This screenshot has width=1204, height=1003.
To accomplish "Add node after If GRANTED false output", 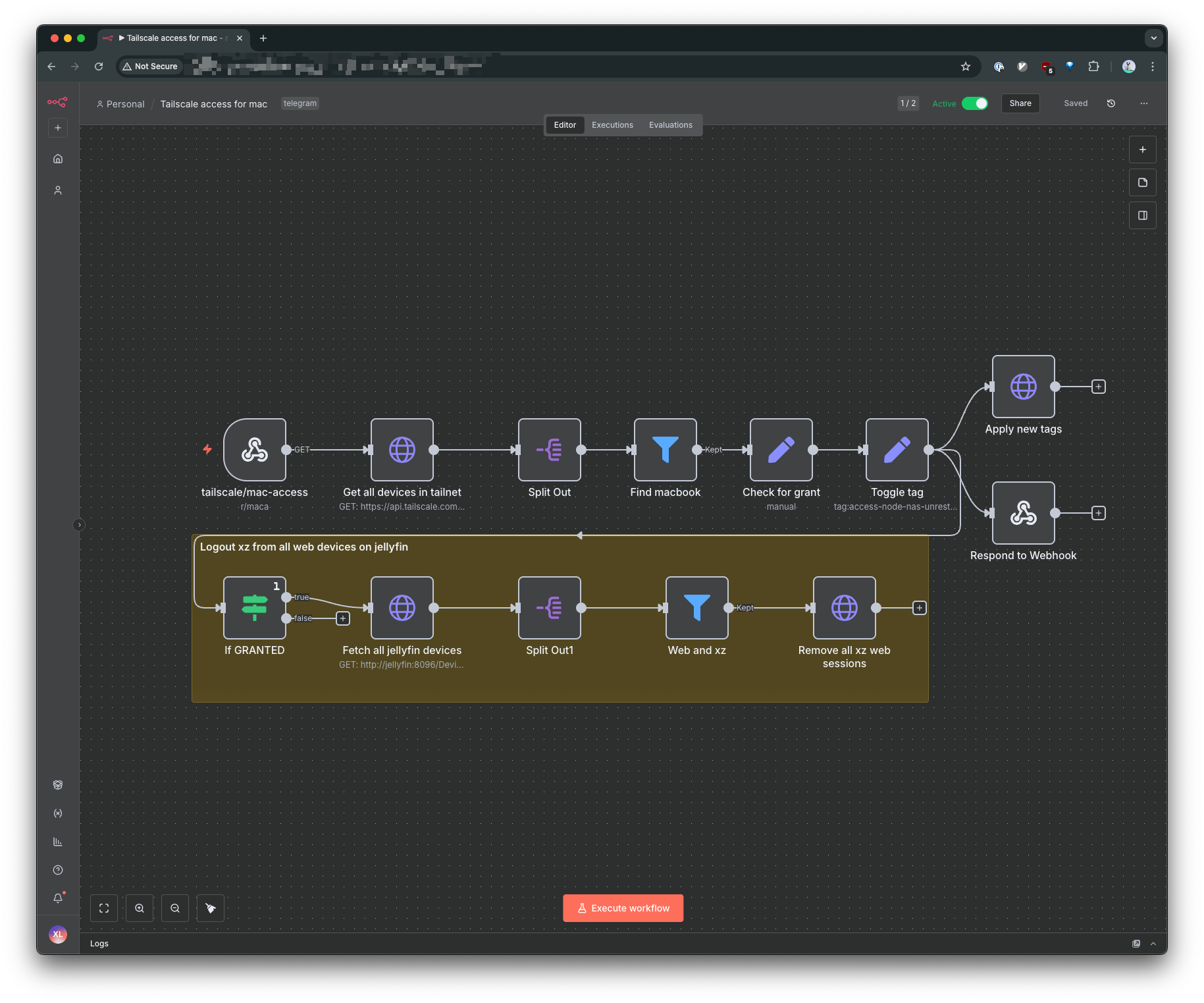I will 343,618.
